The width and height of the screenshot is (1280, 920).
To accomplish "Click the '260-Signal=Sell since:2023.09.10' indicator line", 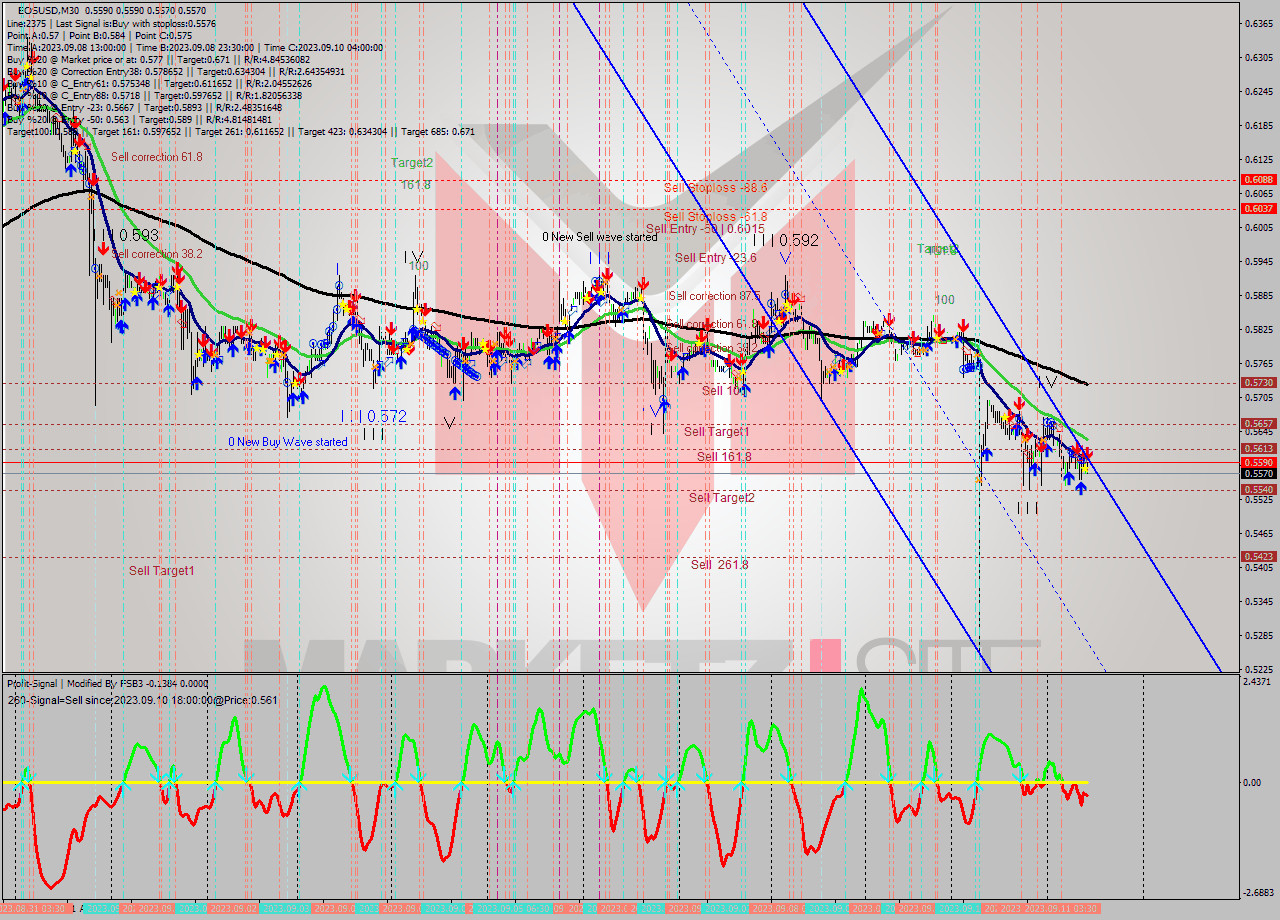I will [x=142, y=700].
